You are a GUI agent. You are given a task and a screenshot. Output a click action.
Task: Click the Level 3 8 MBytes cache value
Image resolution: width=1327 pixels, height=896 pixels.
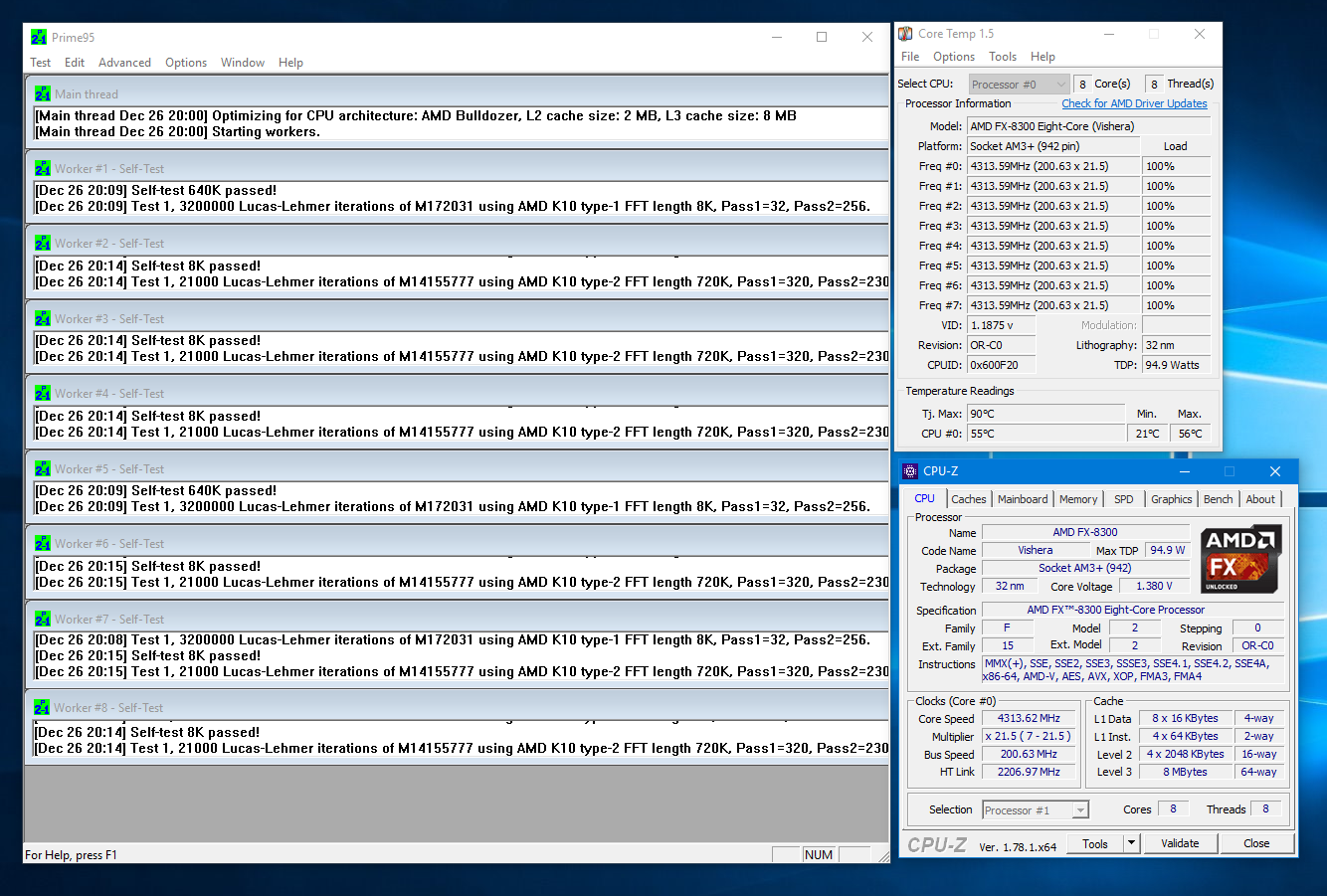pos(1184,772)
